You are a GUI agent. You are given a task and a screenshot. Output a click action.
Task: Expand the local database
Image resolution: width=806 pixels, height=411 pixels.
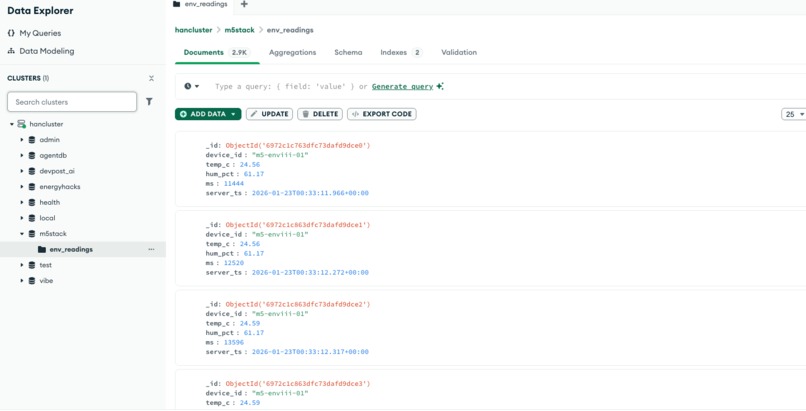pyautogui.click(x=22, y=218)
